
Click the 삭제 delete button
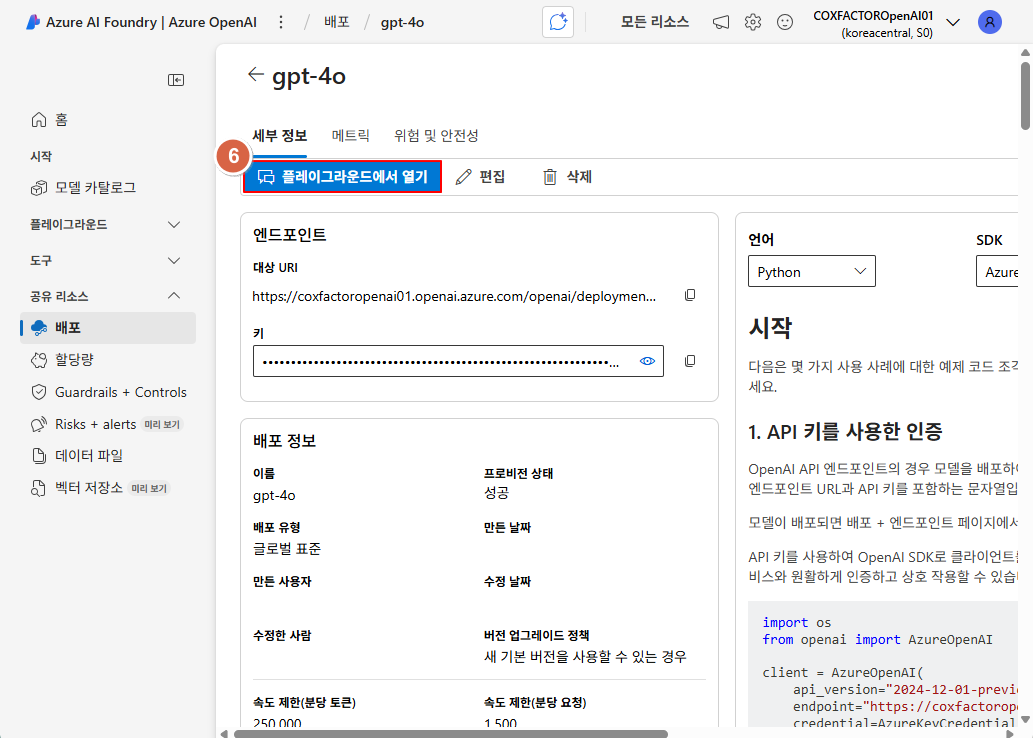coord(568,177)
